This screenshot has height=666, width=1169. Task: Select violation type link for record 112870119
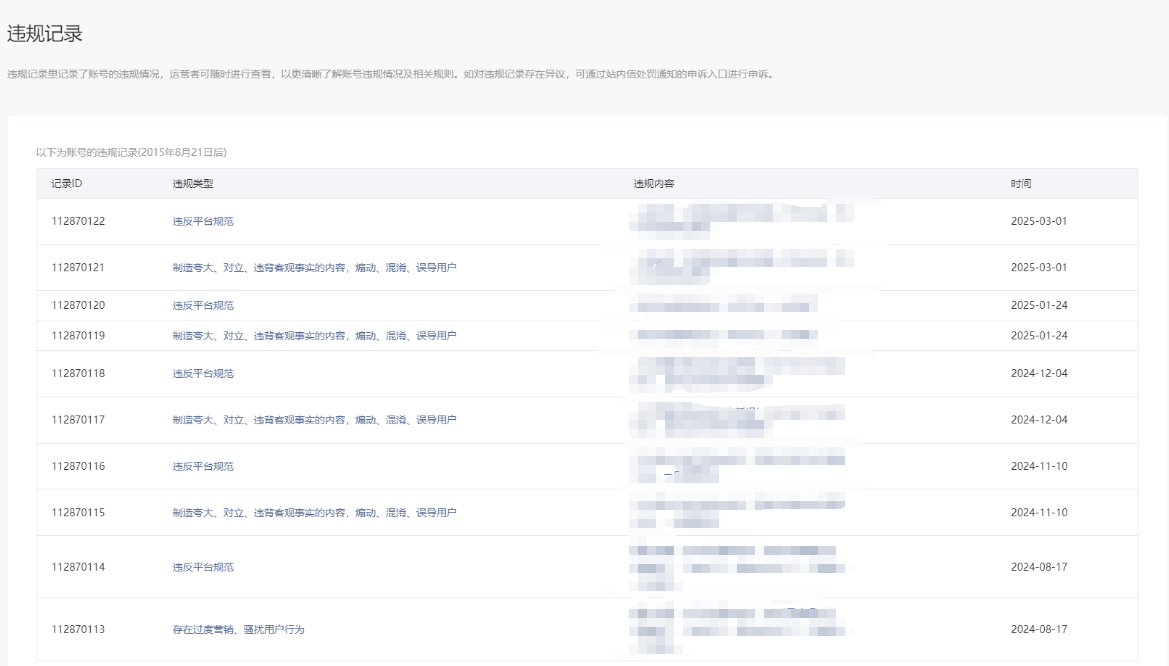click(314, 335)
